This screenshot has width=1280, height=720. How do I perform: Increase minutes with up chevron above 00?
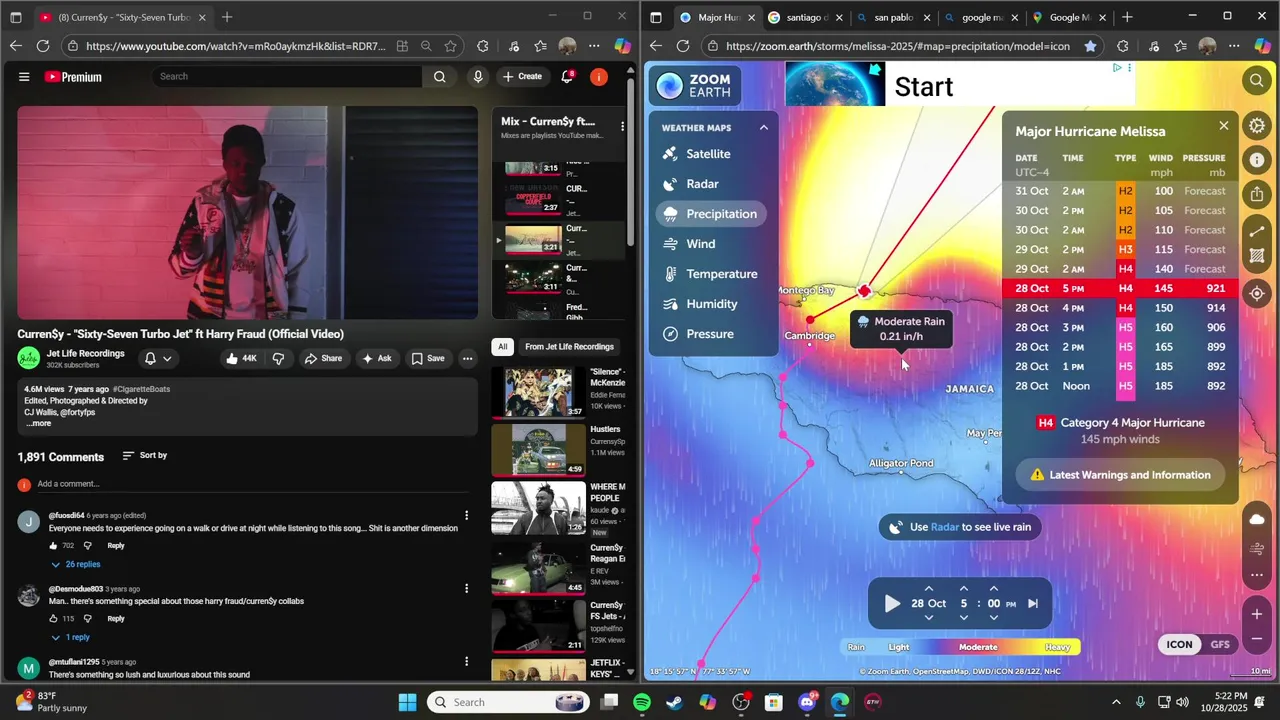[993, 589]
